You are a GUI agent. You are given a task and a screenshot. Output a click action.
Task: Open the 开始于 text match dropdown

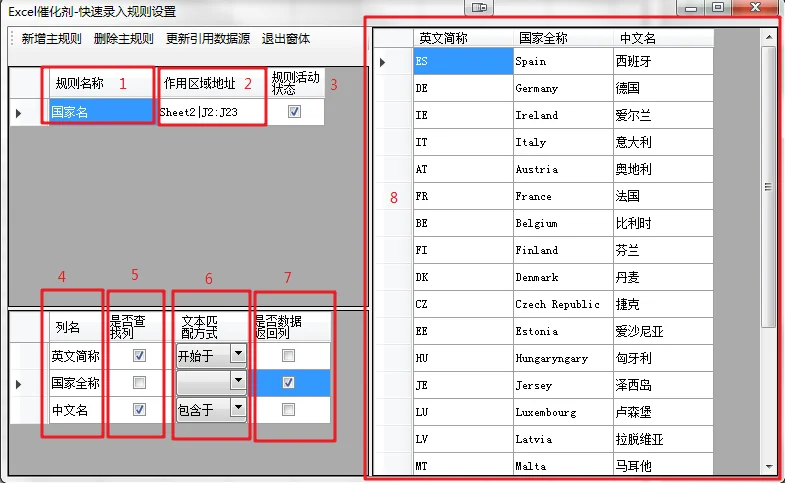tap(238, 354)
